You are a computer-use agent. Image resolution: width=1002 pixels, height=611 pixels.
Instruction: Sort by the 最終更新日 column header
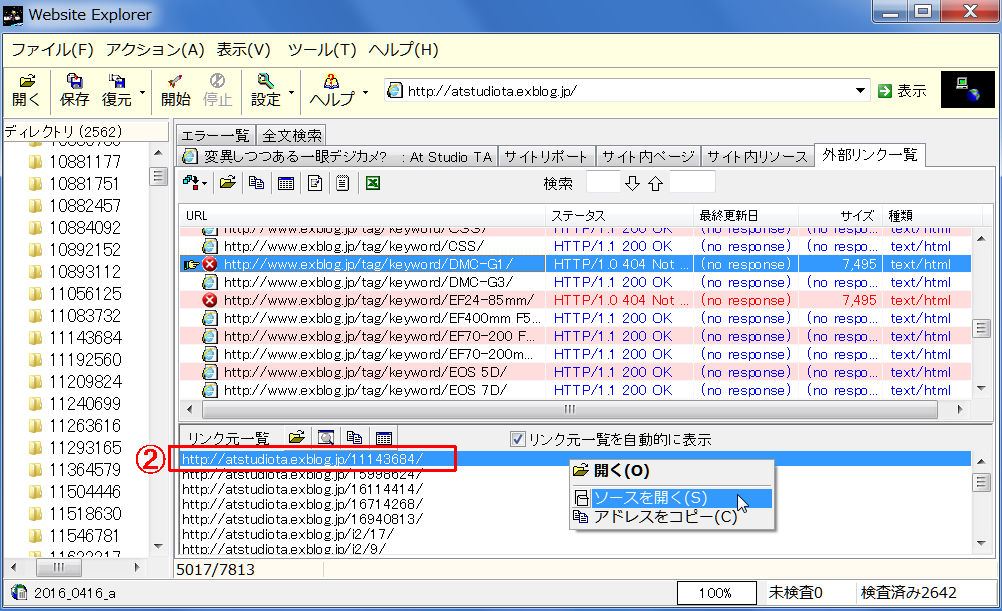pos(746,215)
